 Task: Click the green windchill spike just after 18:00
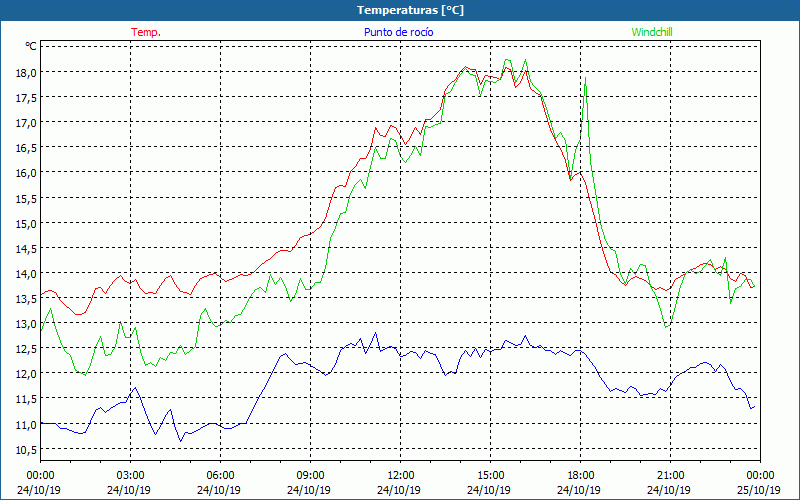[x=586, y=78]
